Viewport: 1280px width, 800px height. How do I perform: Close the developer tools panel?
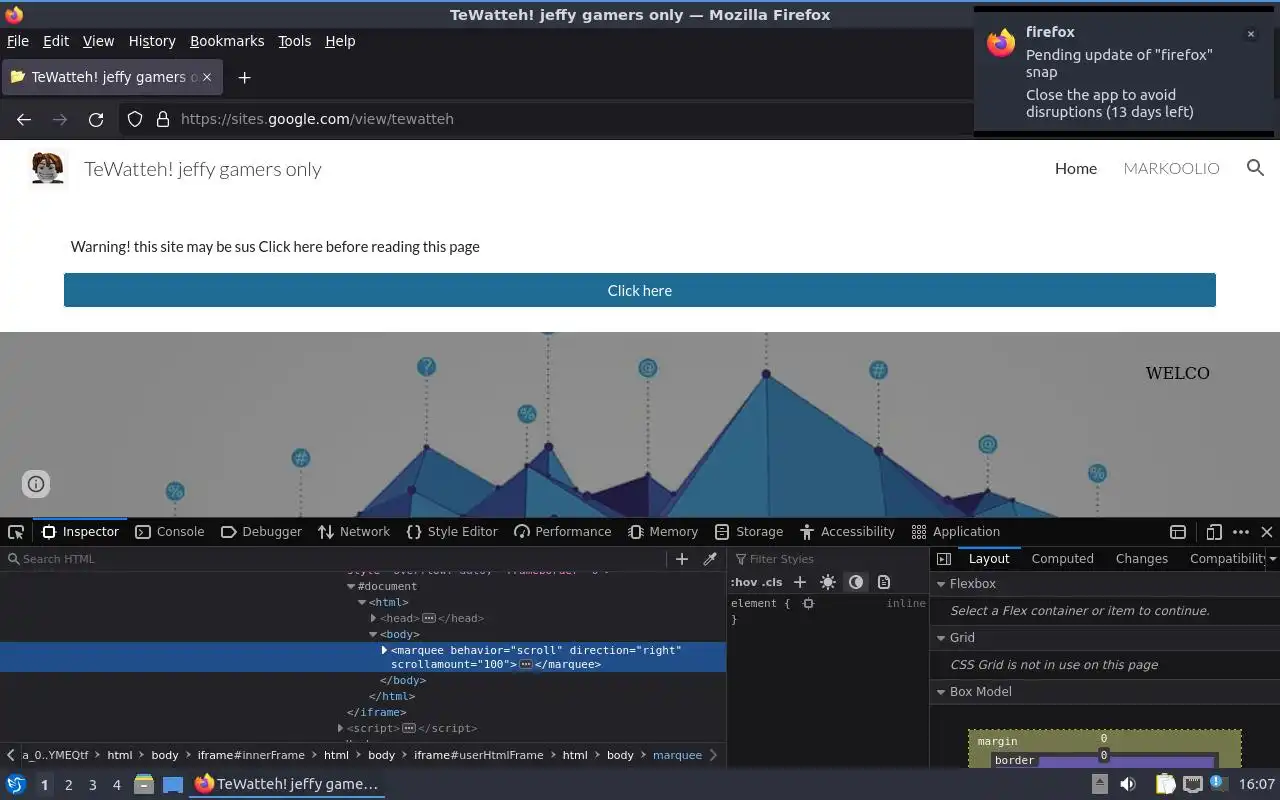[1267, 532]
